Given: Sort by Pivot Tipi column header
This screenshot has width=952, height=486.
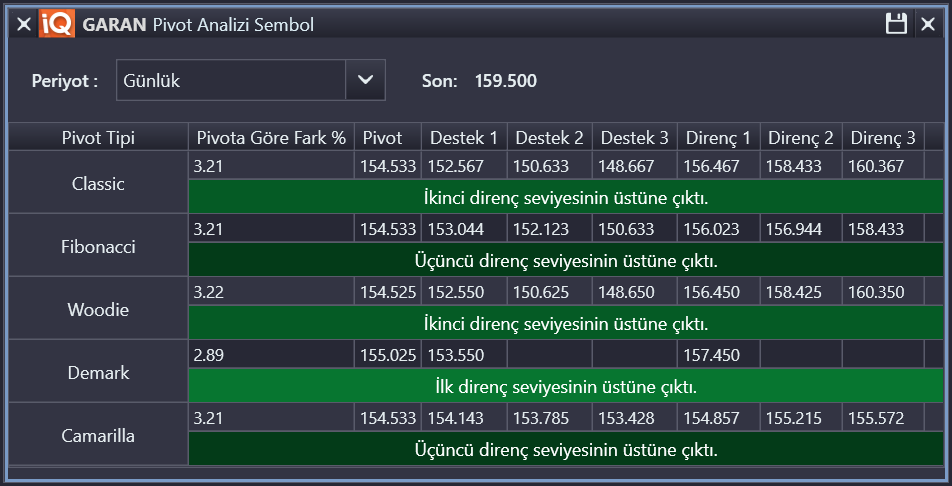Looking at the screenshot, I should (x=98, y=137).
